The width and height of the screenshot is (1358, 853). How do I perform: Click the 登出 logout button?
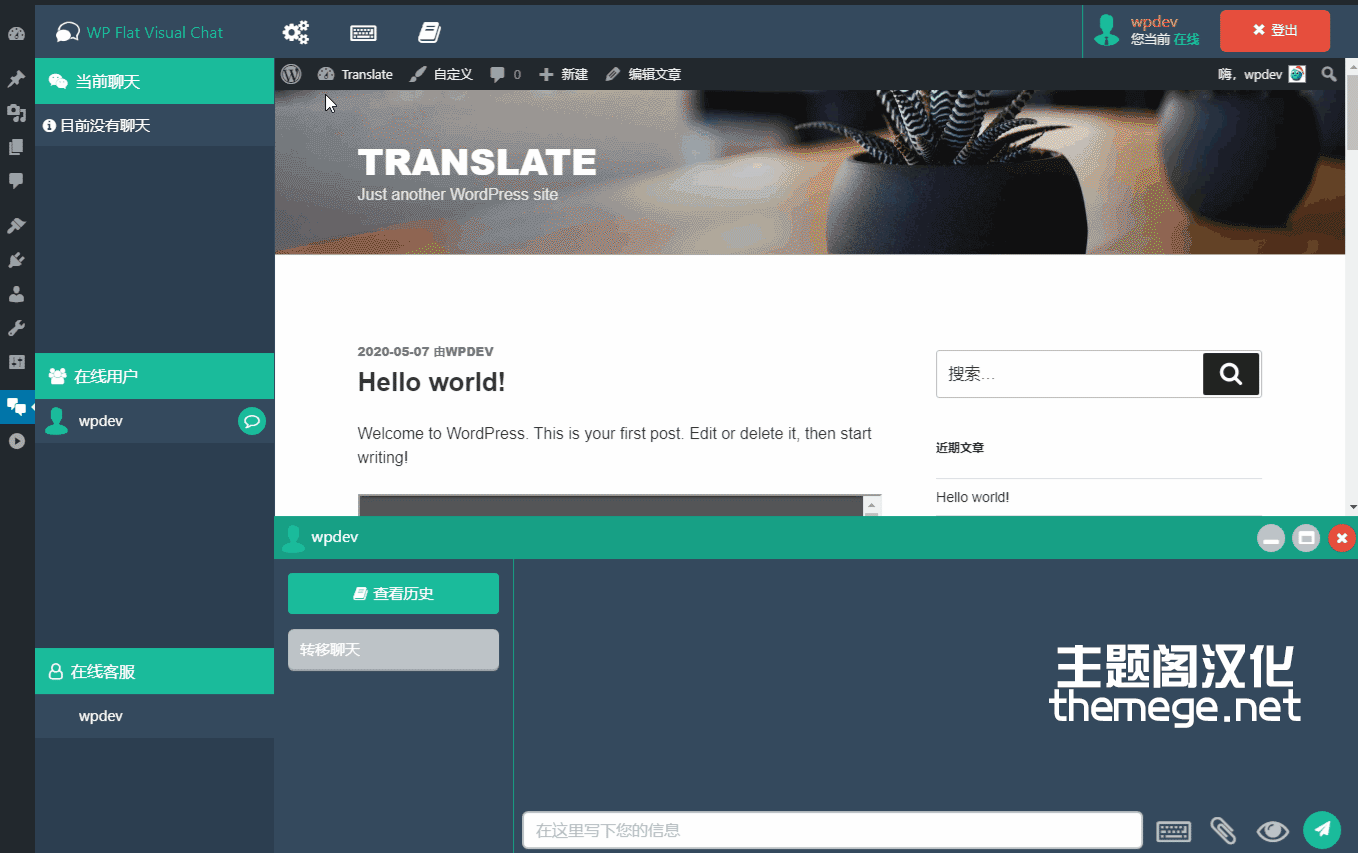(1275, 30)
